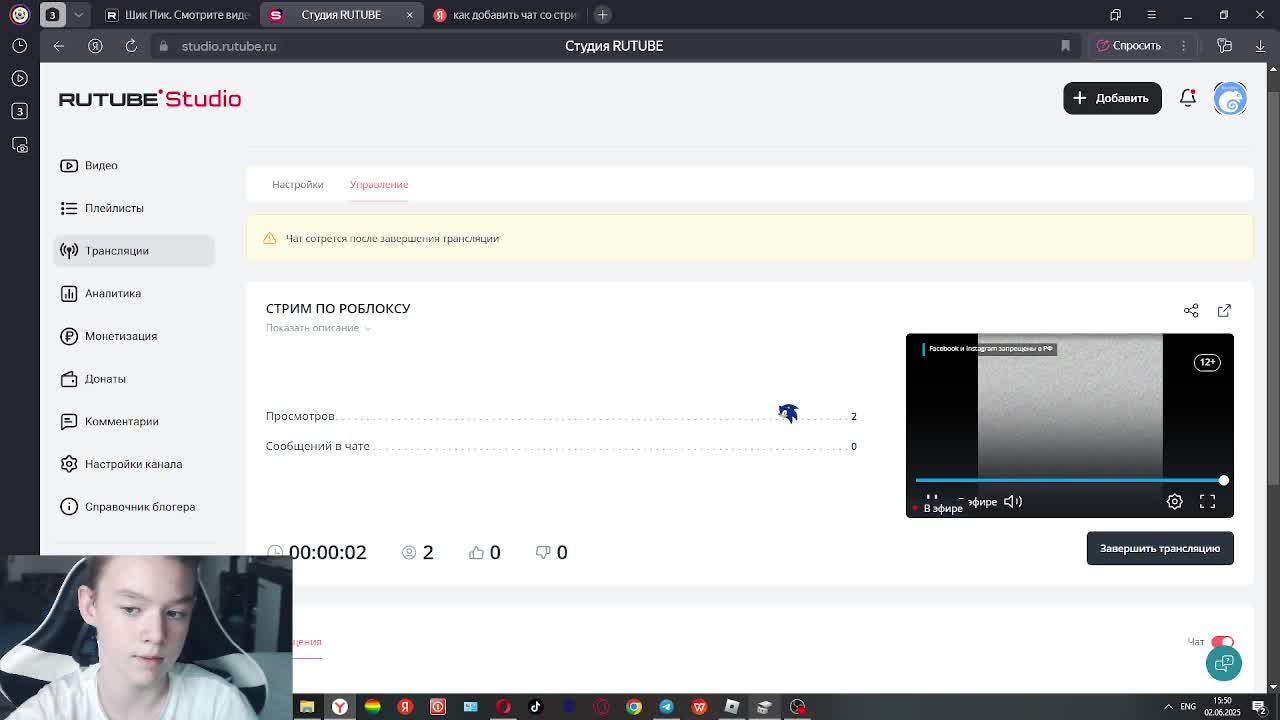1280x720 pixels.
Task: Open stream in new window icon
Action: [x=1224, y=311]
